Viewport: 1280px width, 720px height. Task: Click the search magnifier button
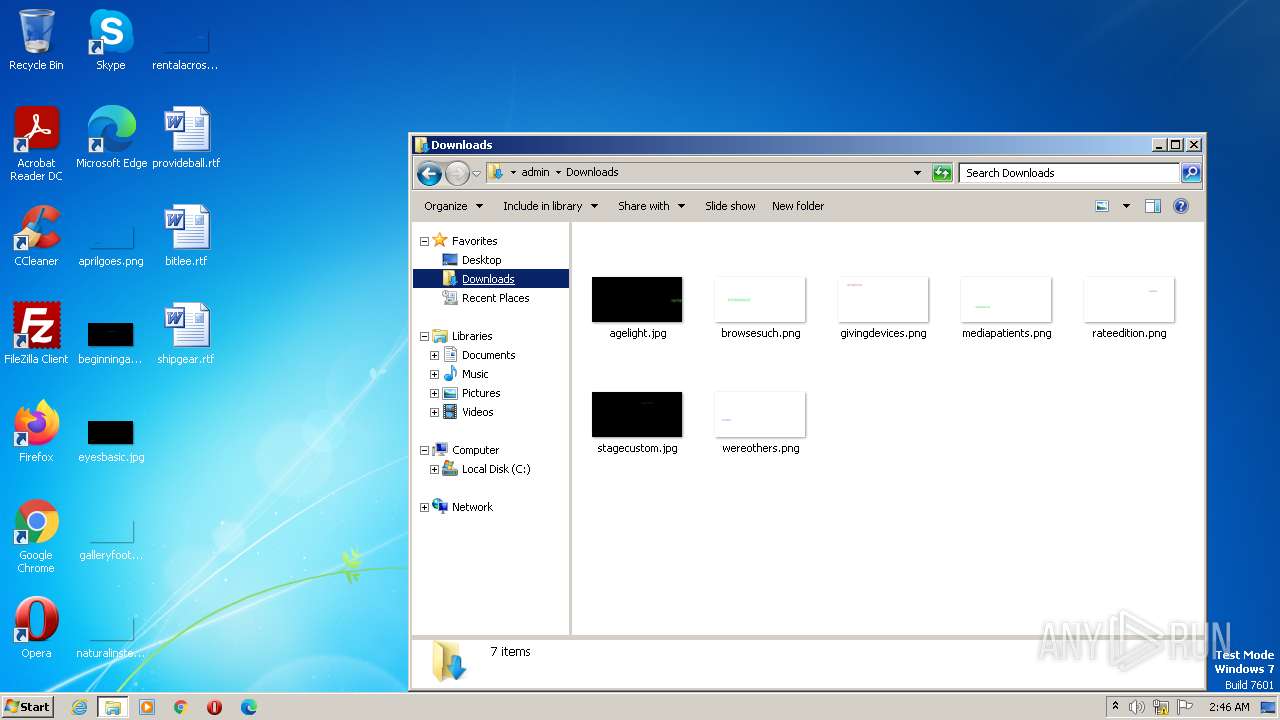[x=1191, y=173]
